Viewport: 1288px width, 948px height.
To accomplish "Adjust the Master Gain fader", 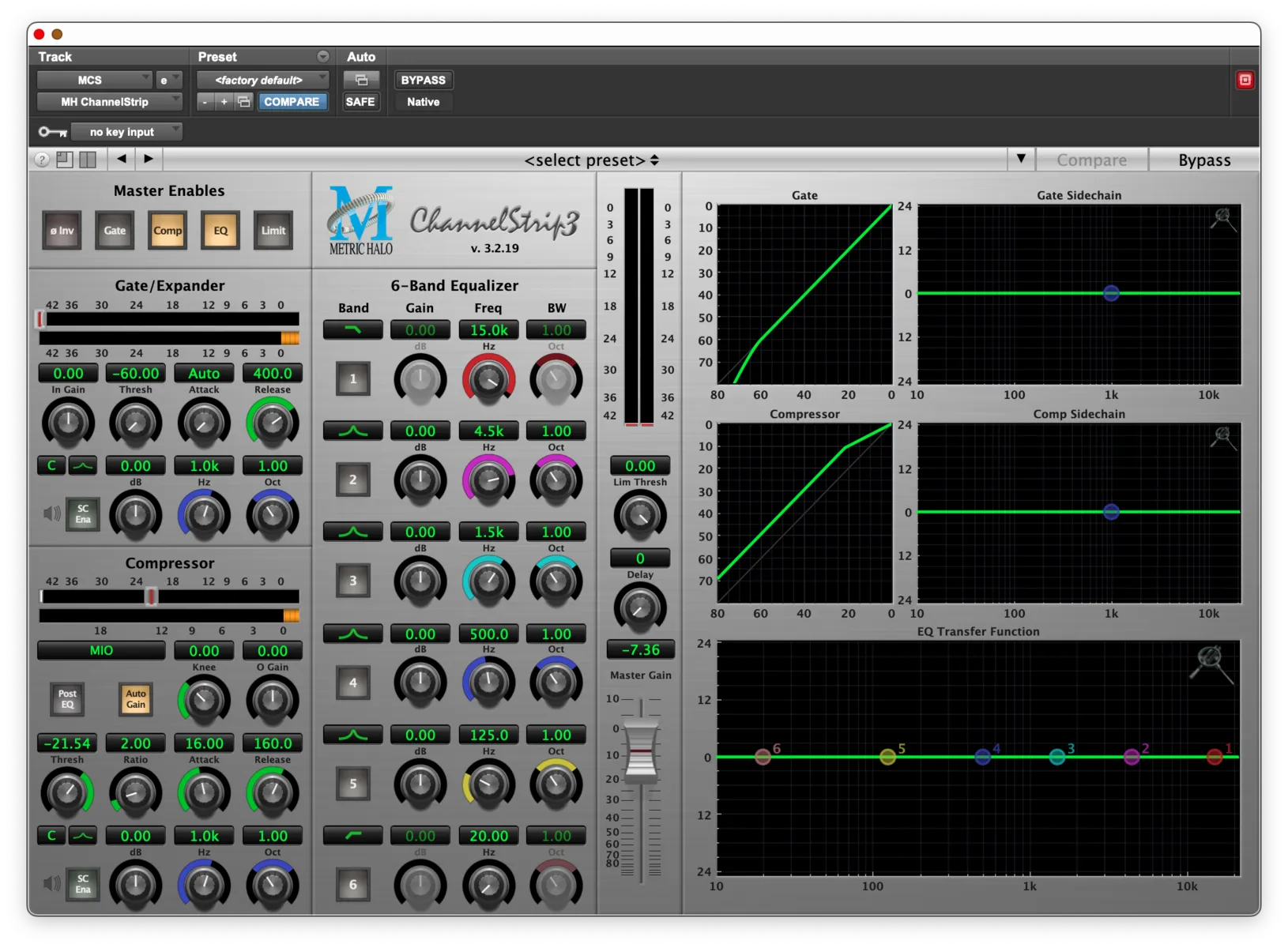I will (641, 751).
